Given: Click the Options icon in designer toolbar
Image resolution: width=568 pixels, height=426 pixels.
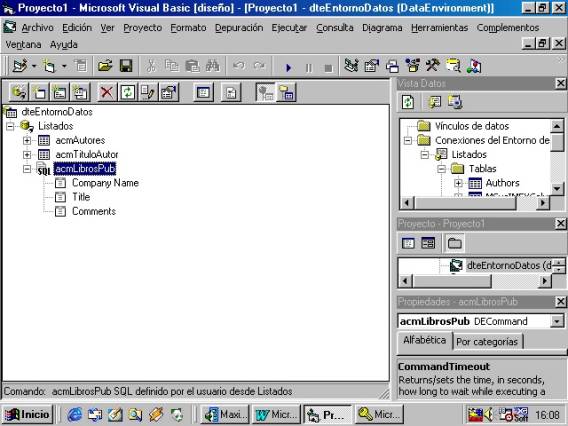Looking at the screenshot, I should 231,92.
